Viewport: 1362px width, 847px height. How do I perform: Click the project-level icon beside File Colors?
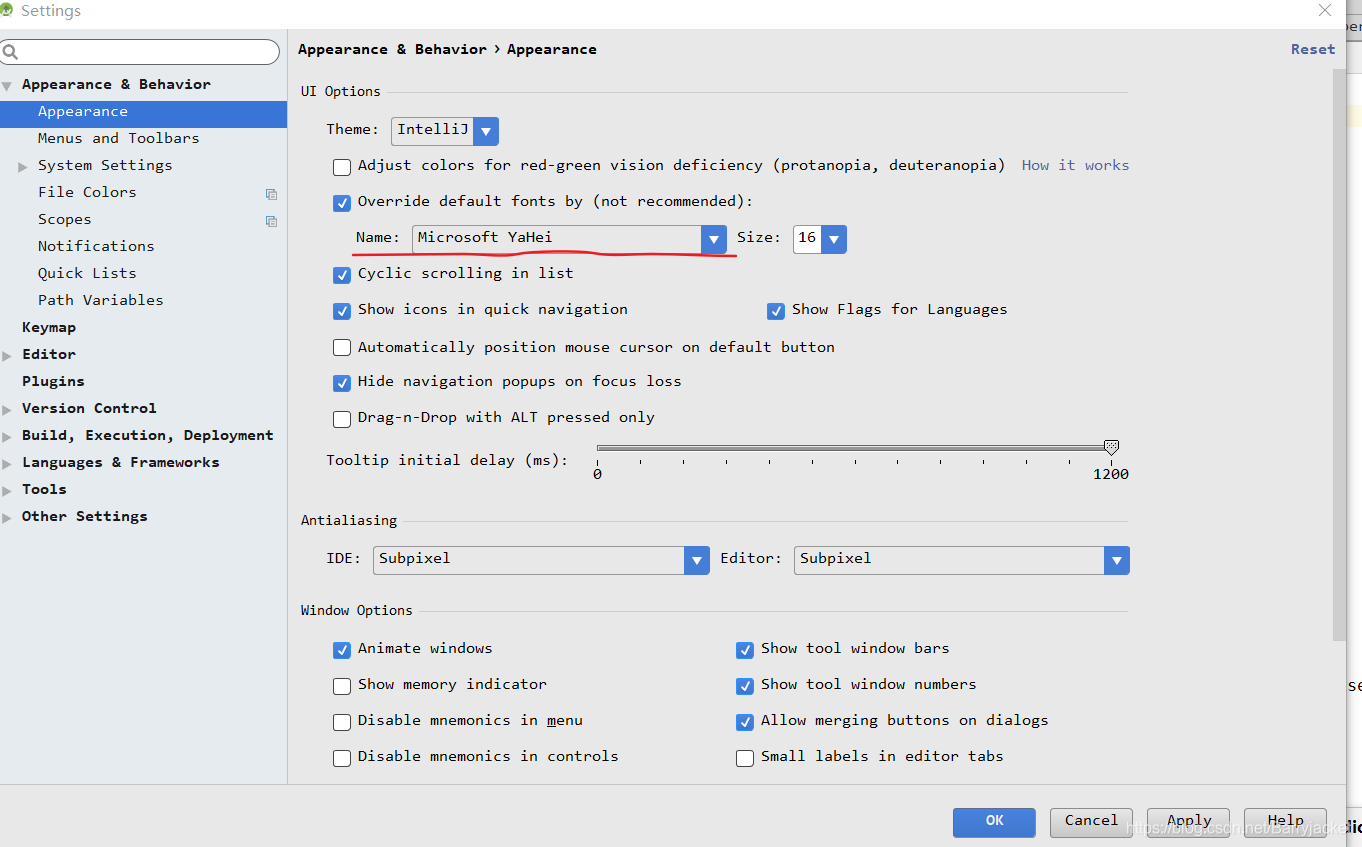[x=271, y=194]
